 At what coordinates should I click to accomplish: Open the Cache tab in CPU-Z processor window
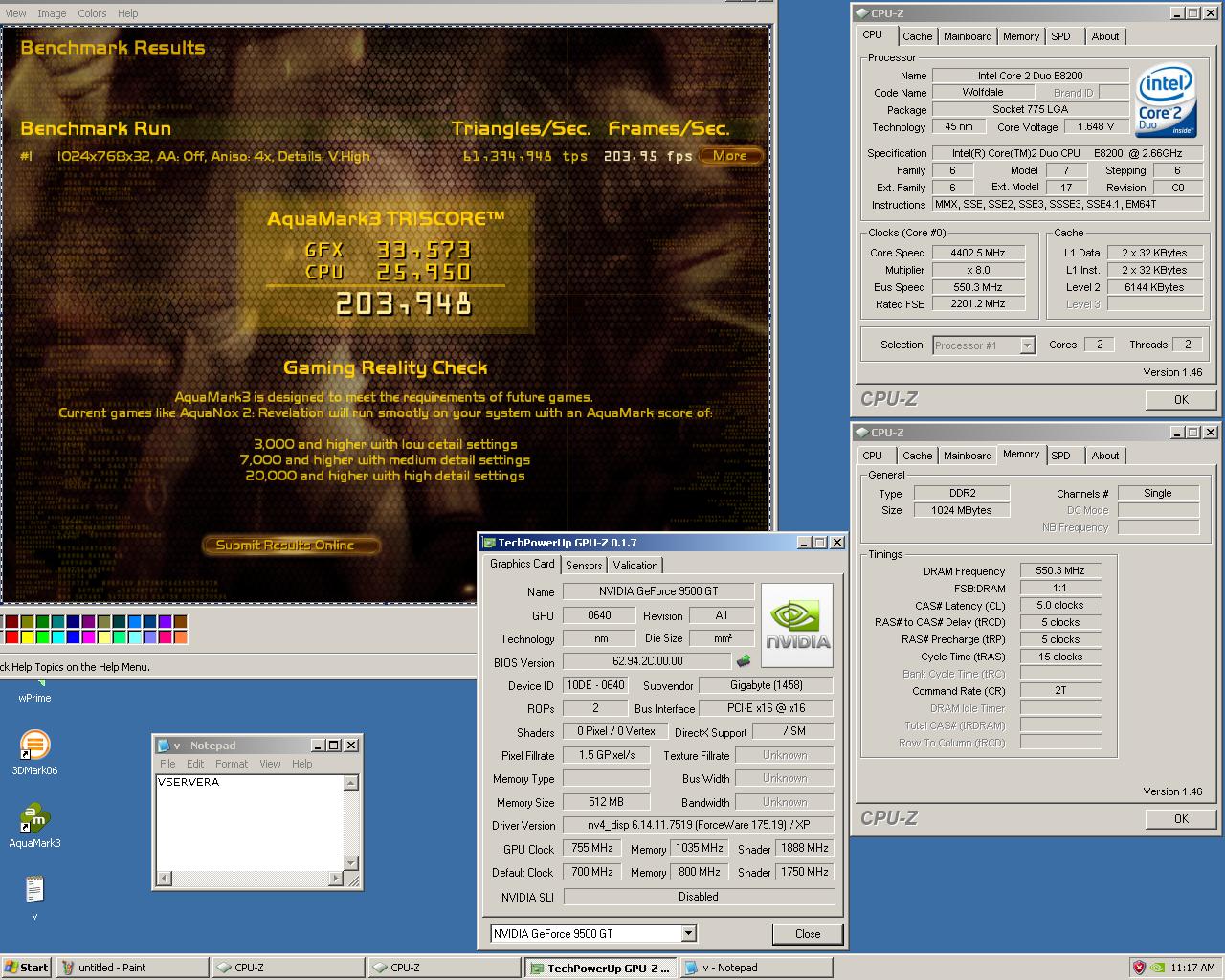point(917,36)
